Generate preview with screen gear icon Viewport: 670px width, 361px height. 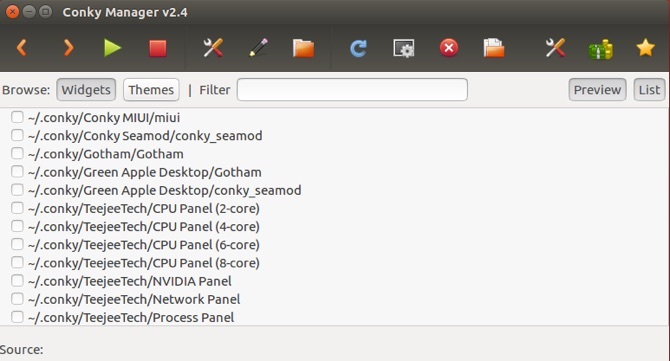tap(404, 49)
